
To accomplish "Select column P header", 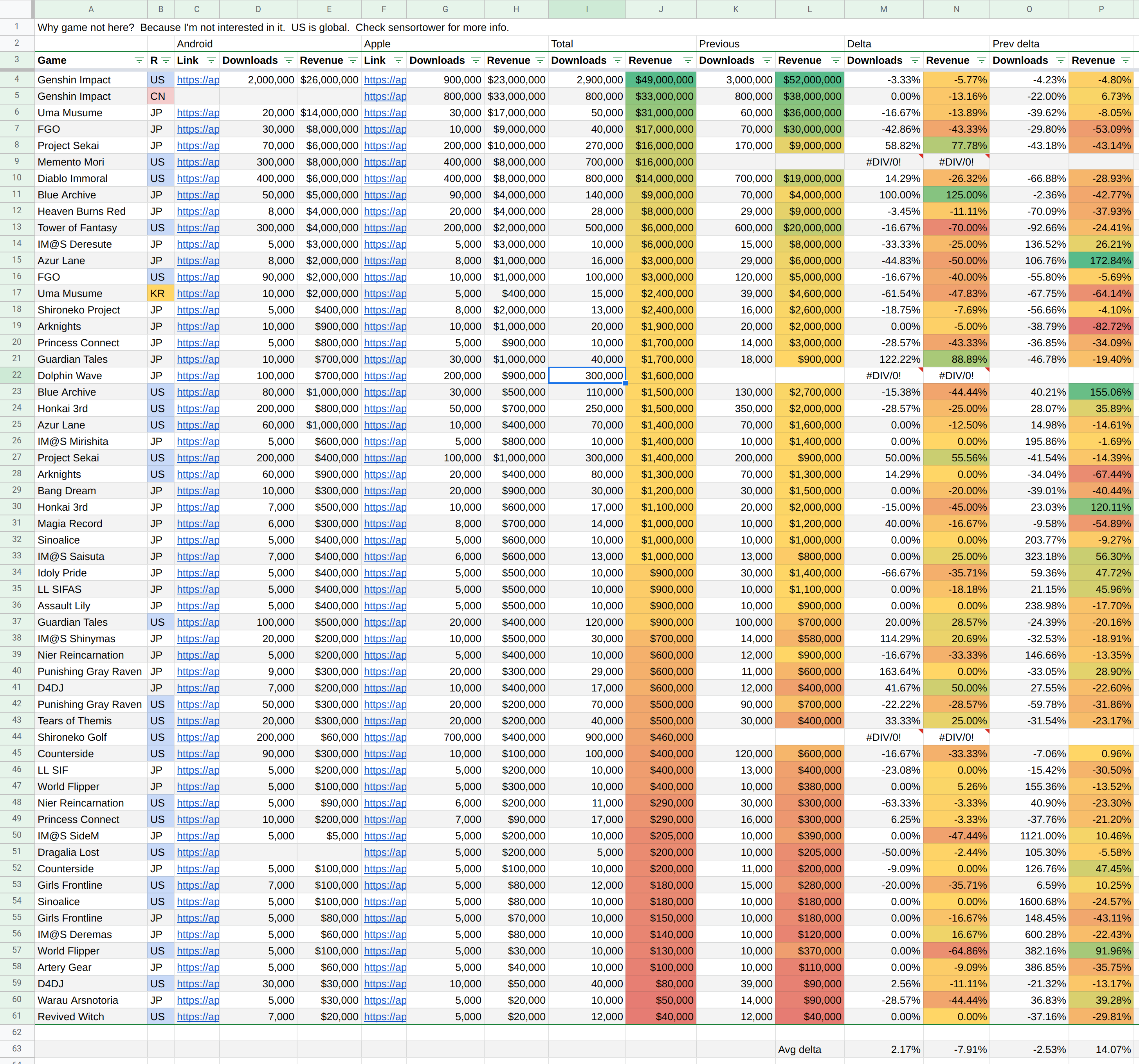I will pyautogui.click(x=1101, y=9).
